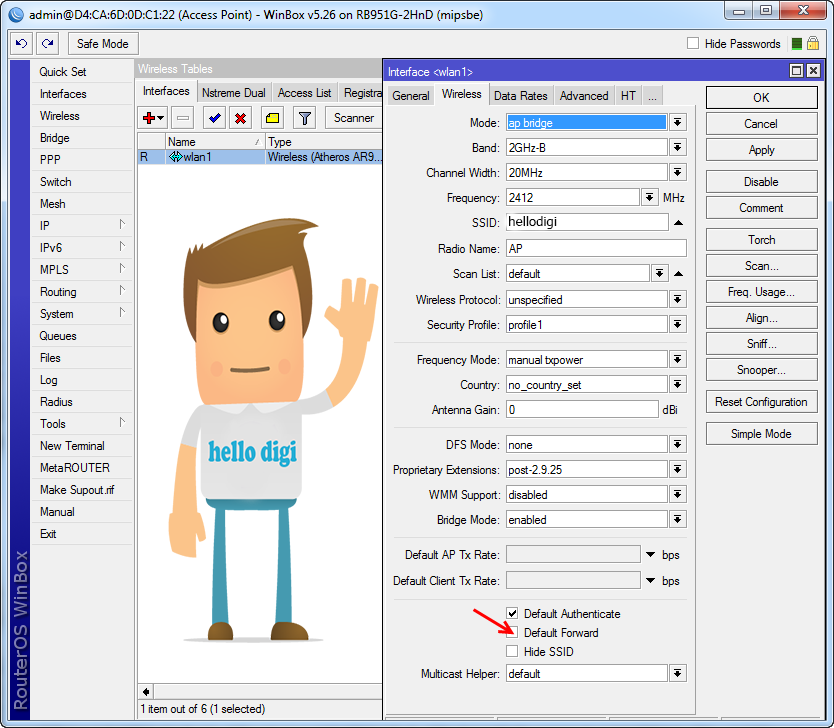The image size is (834, 728).
Task: Switch to the Advanced tab
Action: tap(584, 96)
